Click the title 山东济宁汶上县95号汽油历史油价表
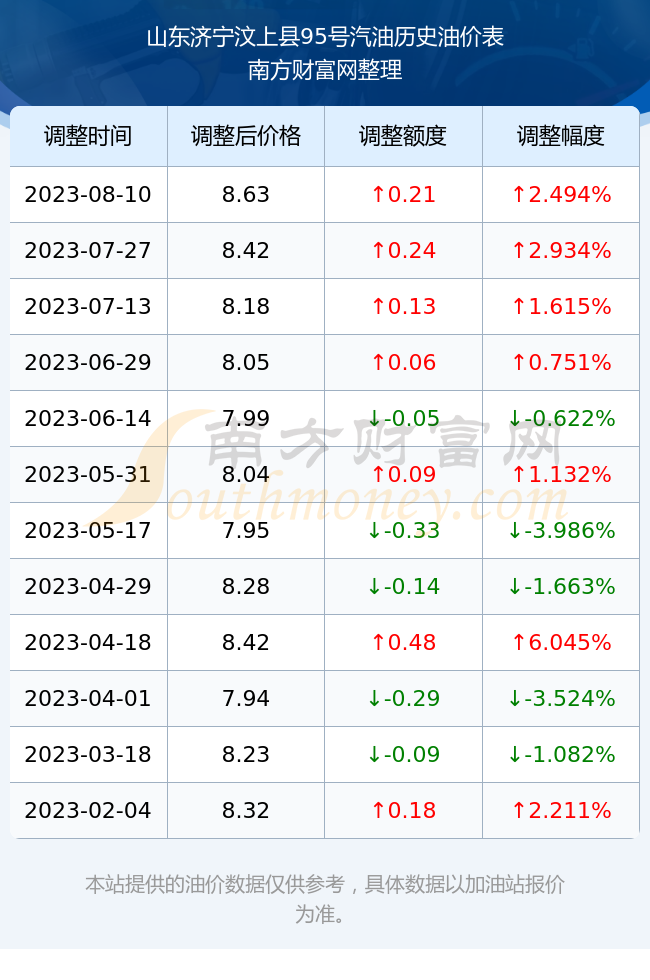Image resolution: width=650 pixels, height=980 pixels. [x=325, y=37]
